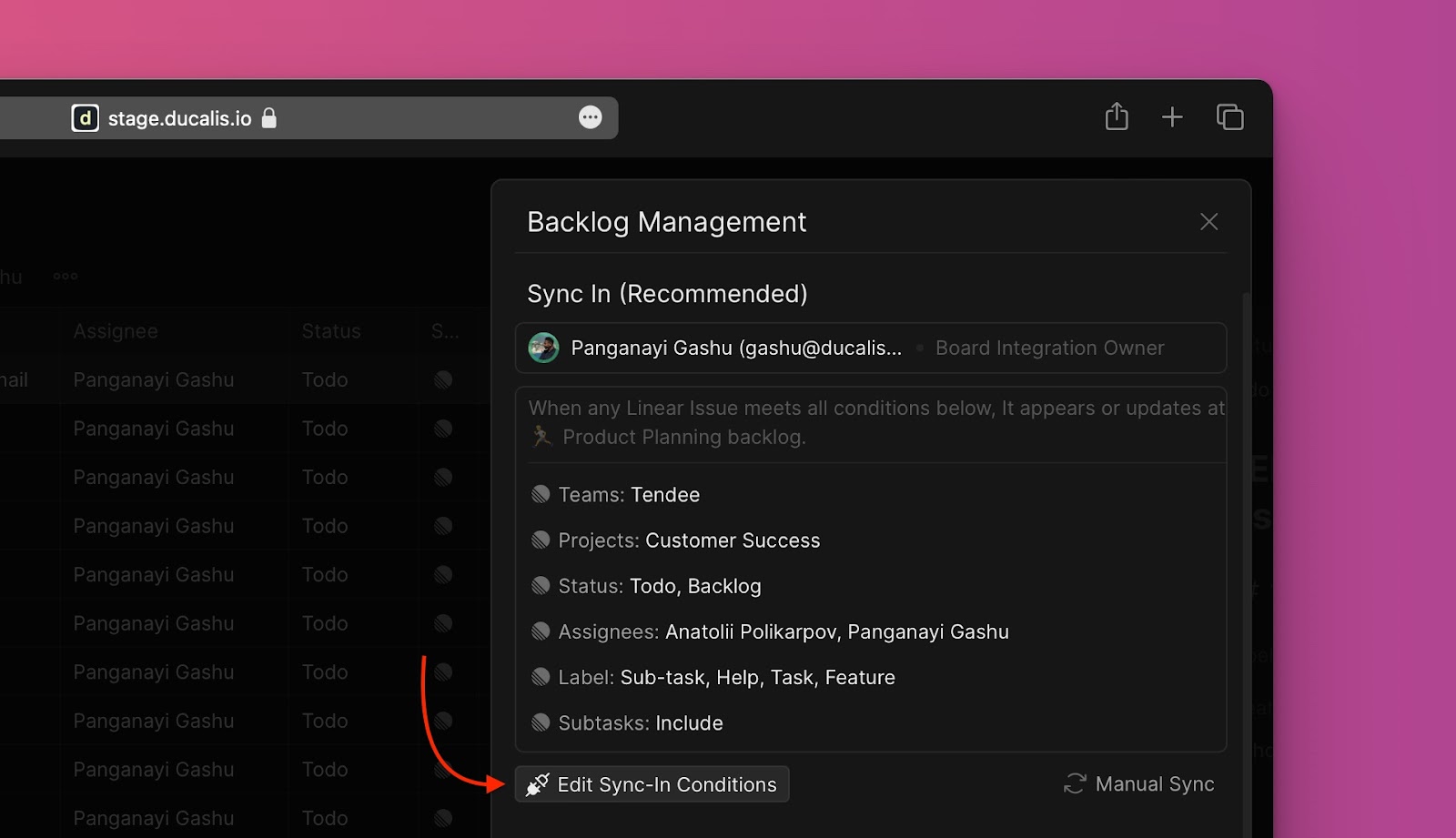
Task: Click Teams: Tendee condition
Action: [x=615, y=495]
